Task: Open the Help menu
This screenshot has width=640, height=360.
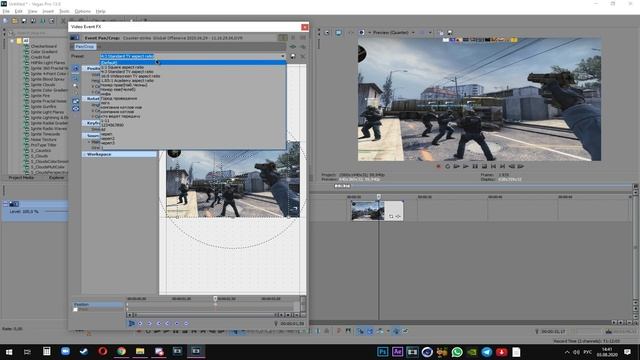Action: [100, 11]
